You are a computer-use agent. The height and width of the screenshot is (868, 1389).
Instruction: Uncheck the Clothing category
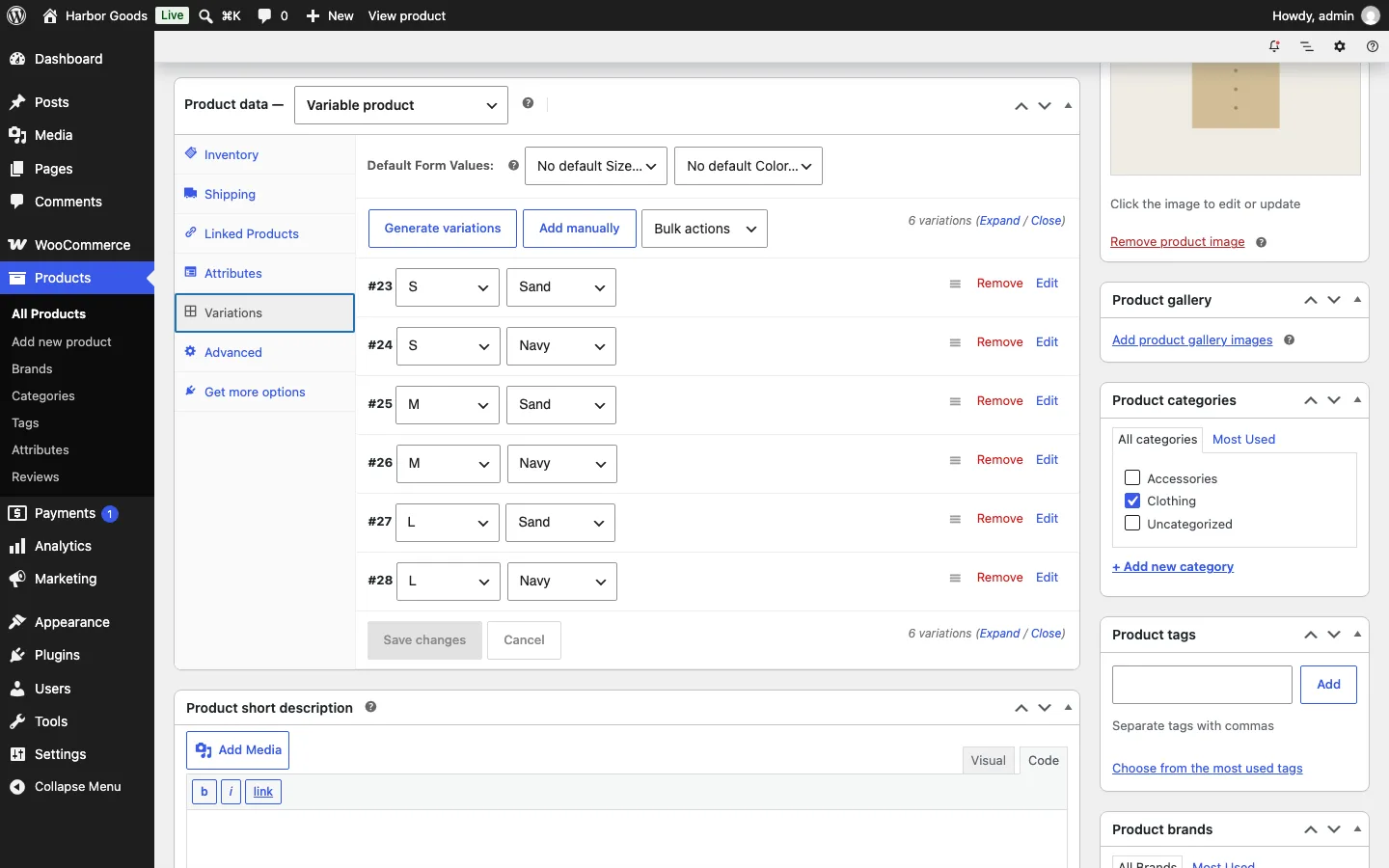coord(1132,501)
